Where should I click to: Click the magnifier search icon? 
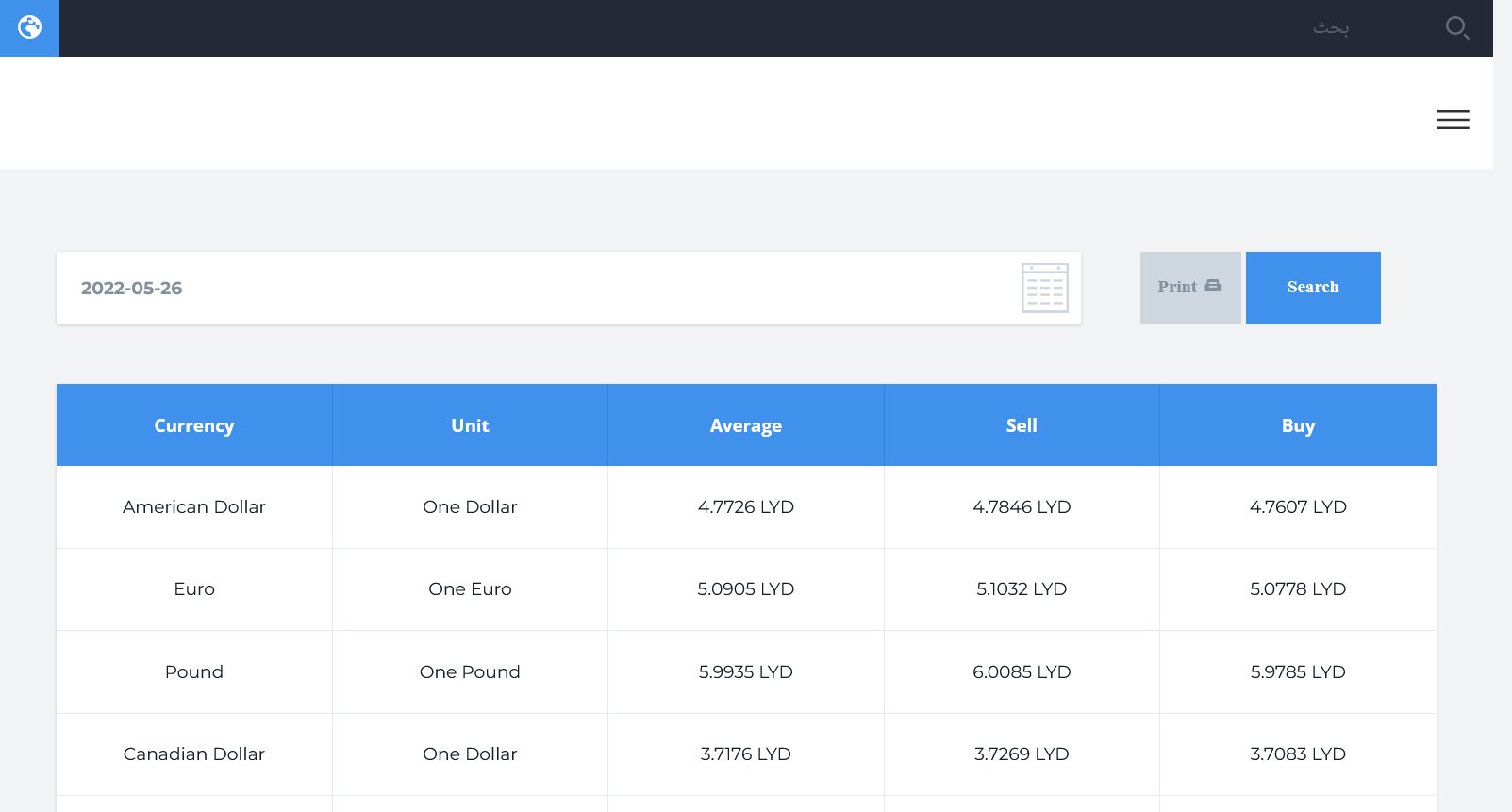[x=1456, y=28]
